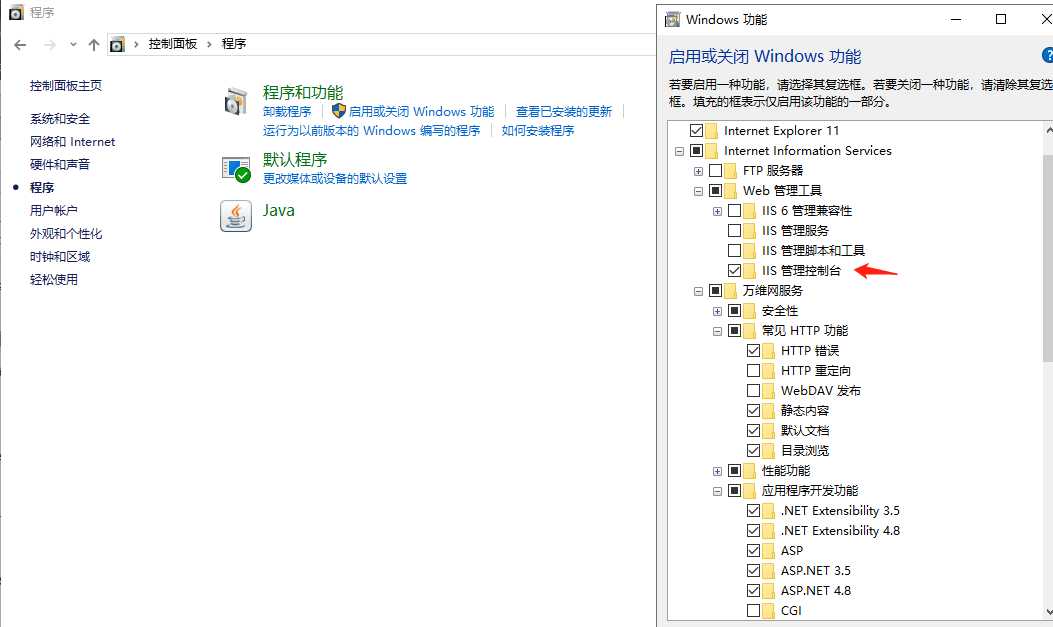Collapse 万维网服务 tree node

(x=698, y=291)
